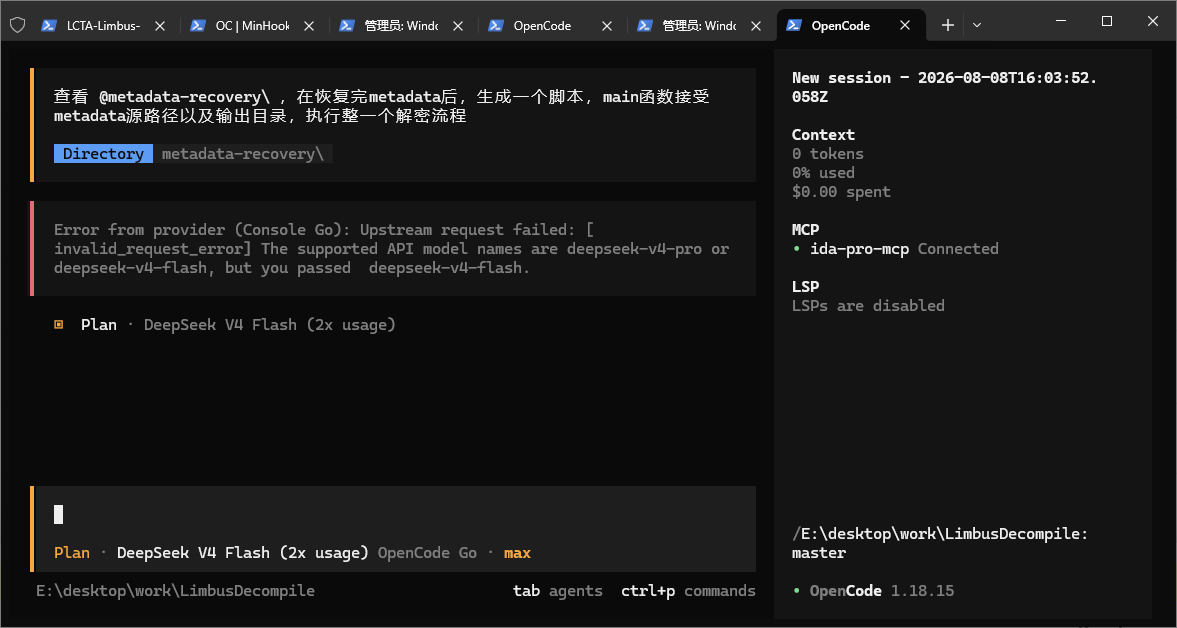The image size is (1177, 628).
Task: Click the OpenCode Go provider label
Action: (x=427, y=553)
